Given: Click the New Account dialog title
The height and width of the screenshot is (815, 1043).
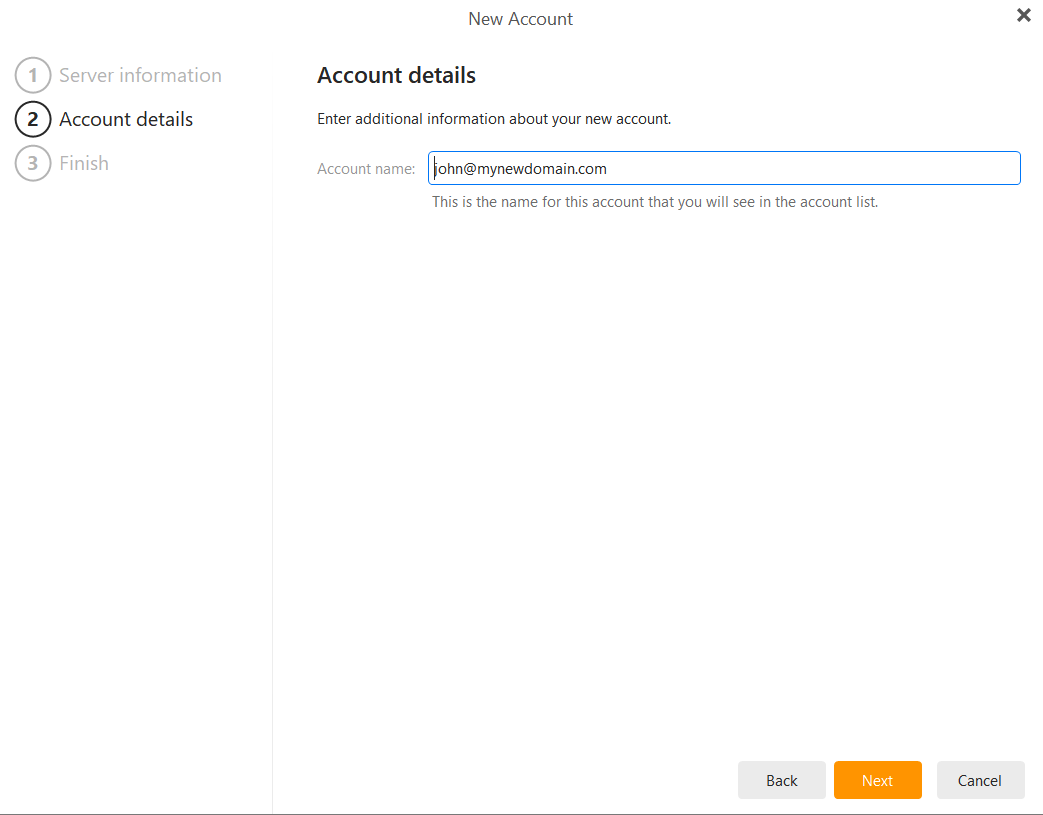Looking at the screenshot, I should (520, 18).
